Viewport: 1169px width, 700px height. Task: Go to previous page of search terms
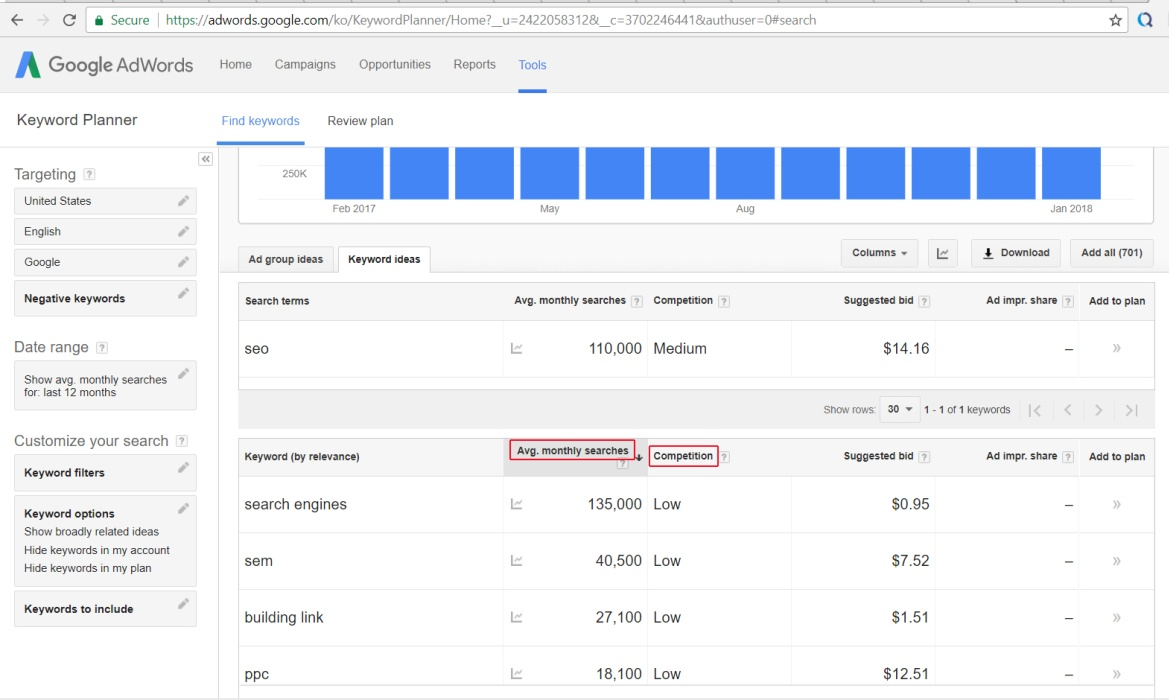[x=1068, y=410]
